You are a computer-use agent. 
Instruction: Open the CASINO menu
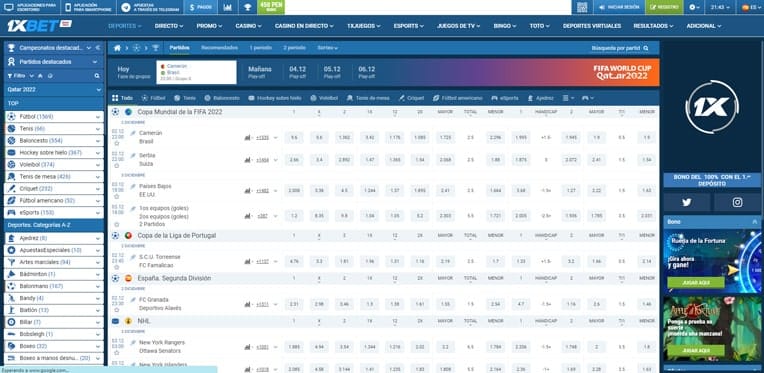[248, 26]
